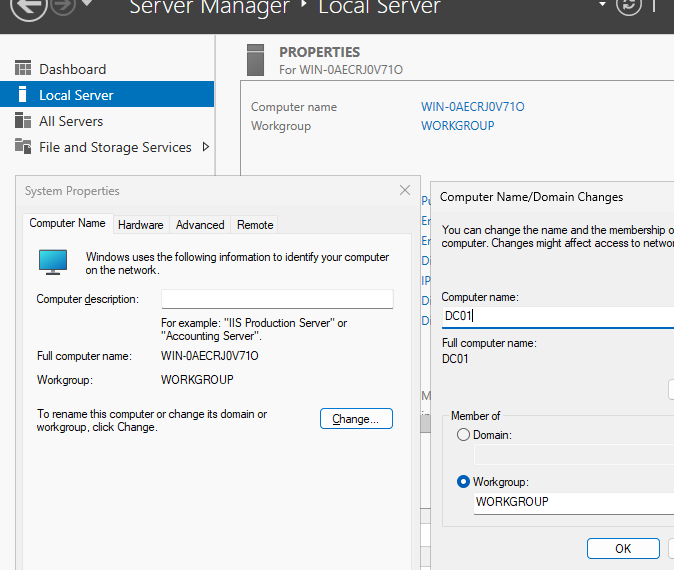Select Dashboard in the sidebar
674x570 pixels.
click(x=72, y=69)
